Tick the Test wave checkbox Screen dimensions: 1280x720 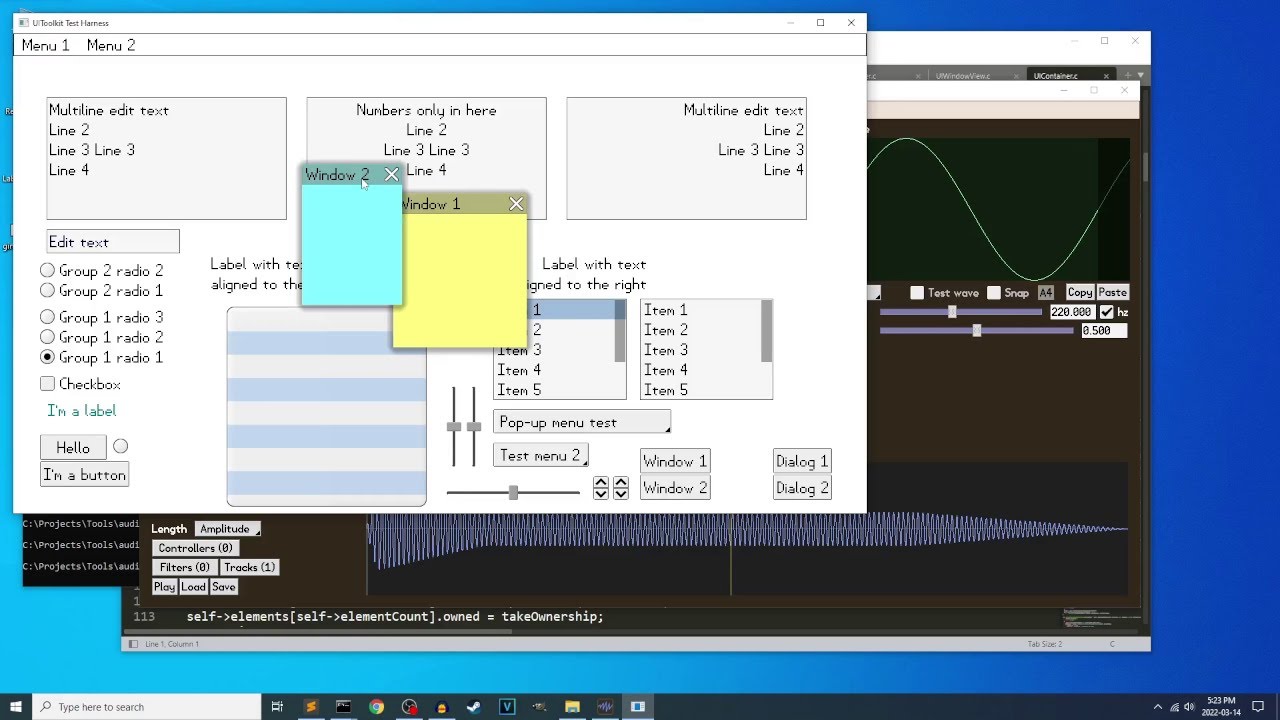pyautogui.click(x=917, y=293)
